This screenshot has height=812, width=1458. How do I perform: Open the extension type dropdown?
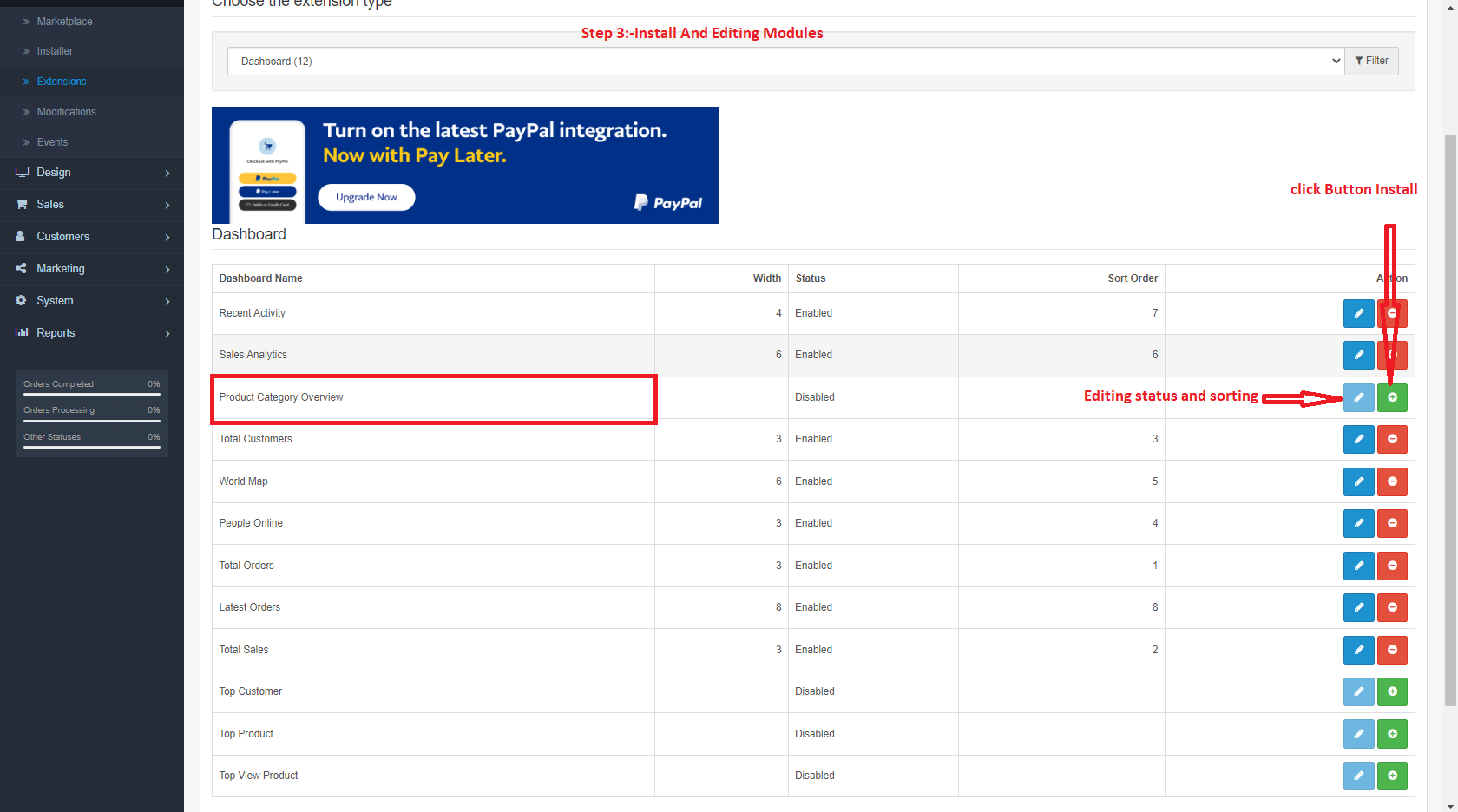click(x=785, y=61)
